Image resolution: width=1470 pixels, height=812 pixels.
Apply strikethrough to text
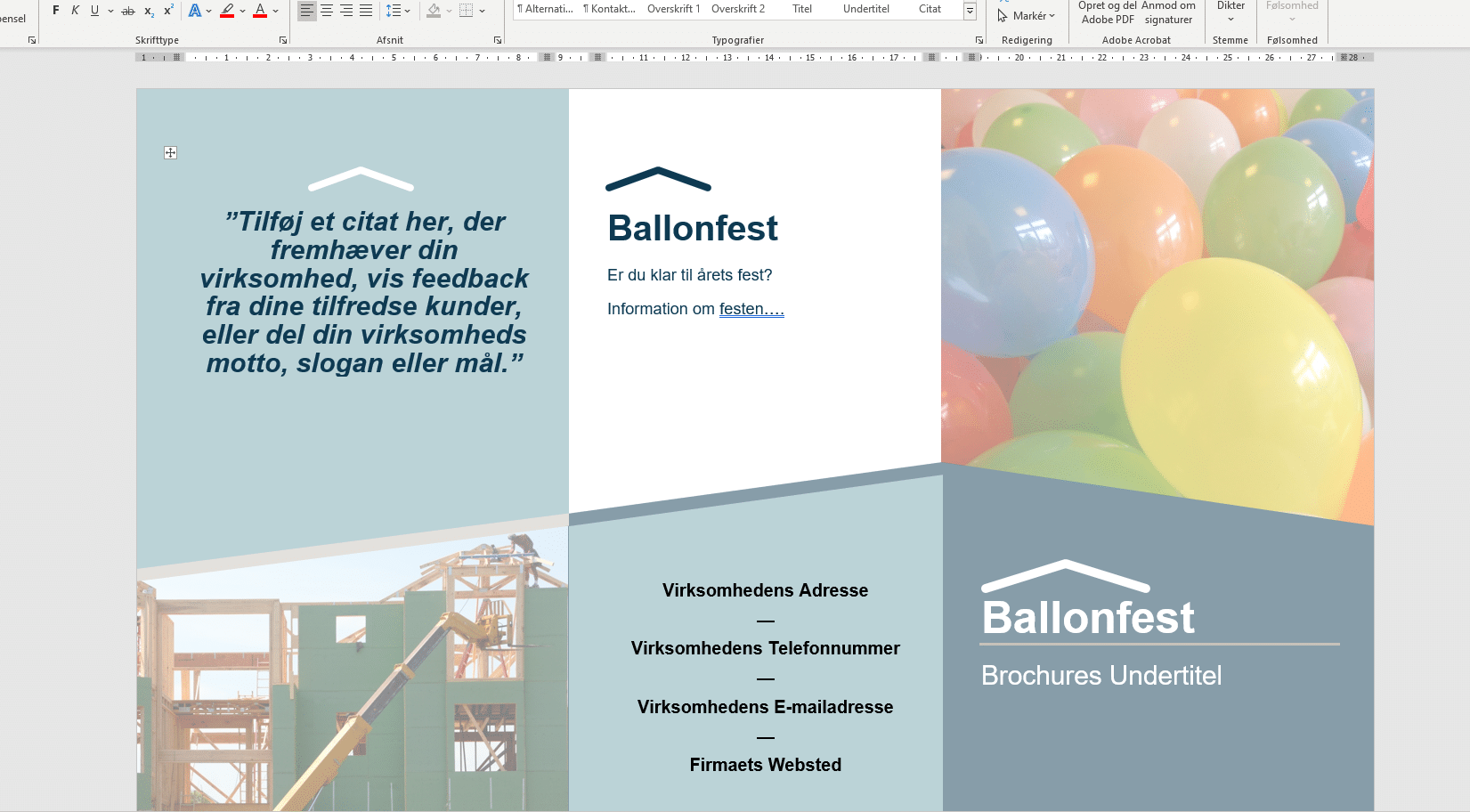126,10
